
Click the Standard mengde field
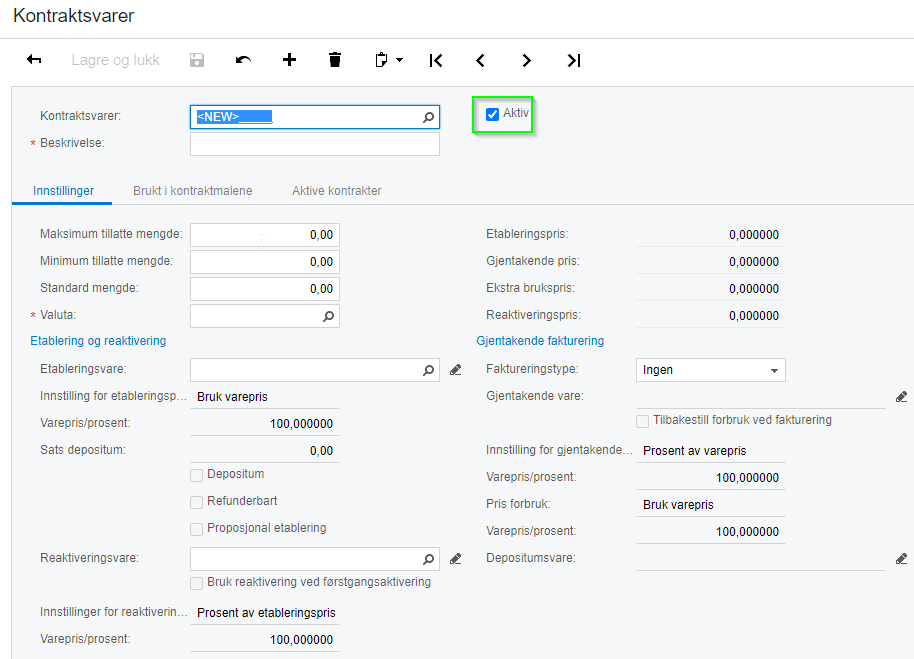pos(265,288)
